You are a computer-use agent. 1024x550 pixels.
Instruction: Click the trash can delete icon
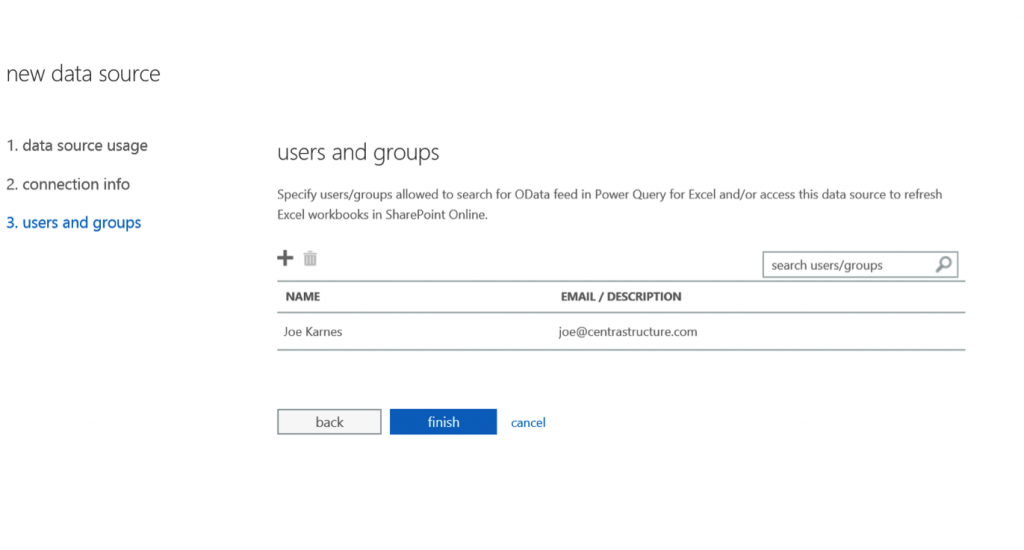pos(310,259)
